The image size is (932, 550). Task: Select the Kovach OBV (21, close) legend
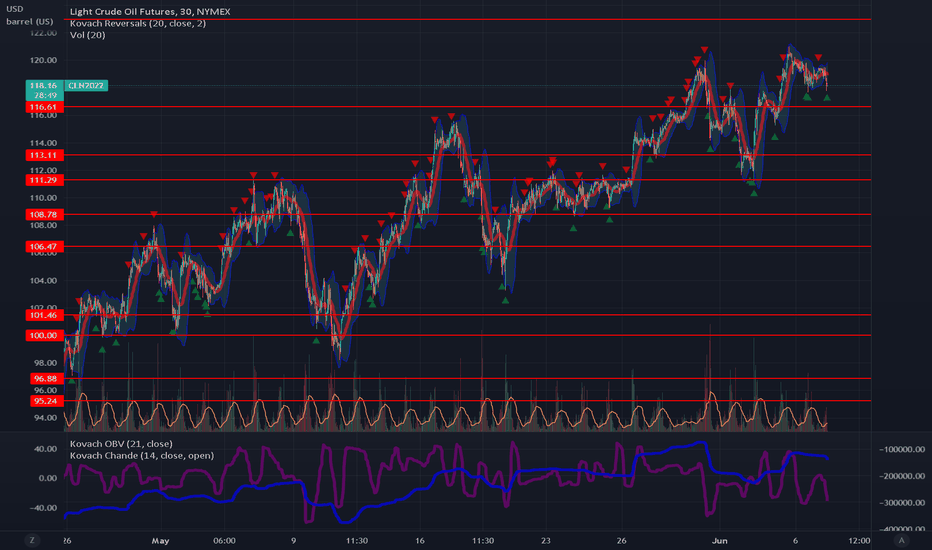[x=121, y=444]
